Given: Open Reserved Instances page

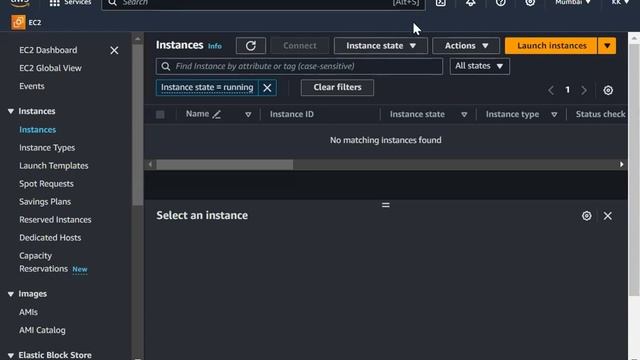Looking at the screenshot, I should [55, 220].
